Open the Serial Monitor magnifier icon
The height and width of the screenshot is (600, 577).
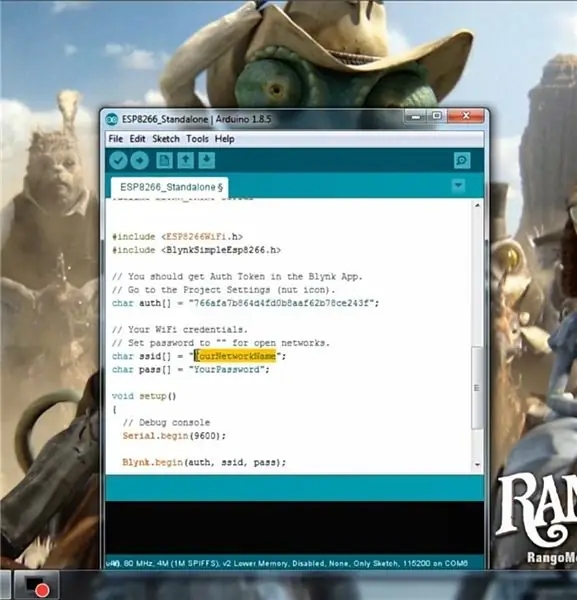click(x=462, y=160)
